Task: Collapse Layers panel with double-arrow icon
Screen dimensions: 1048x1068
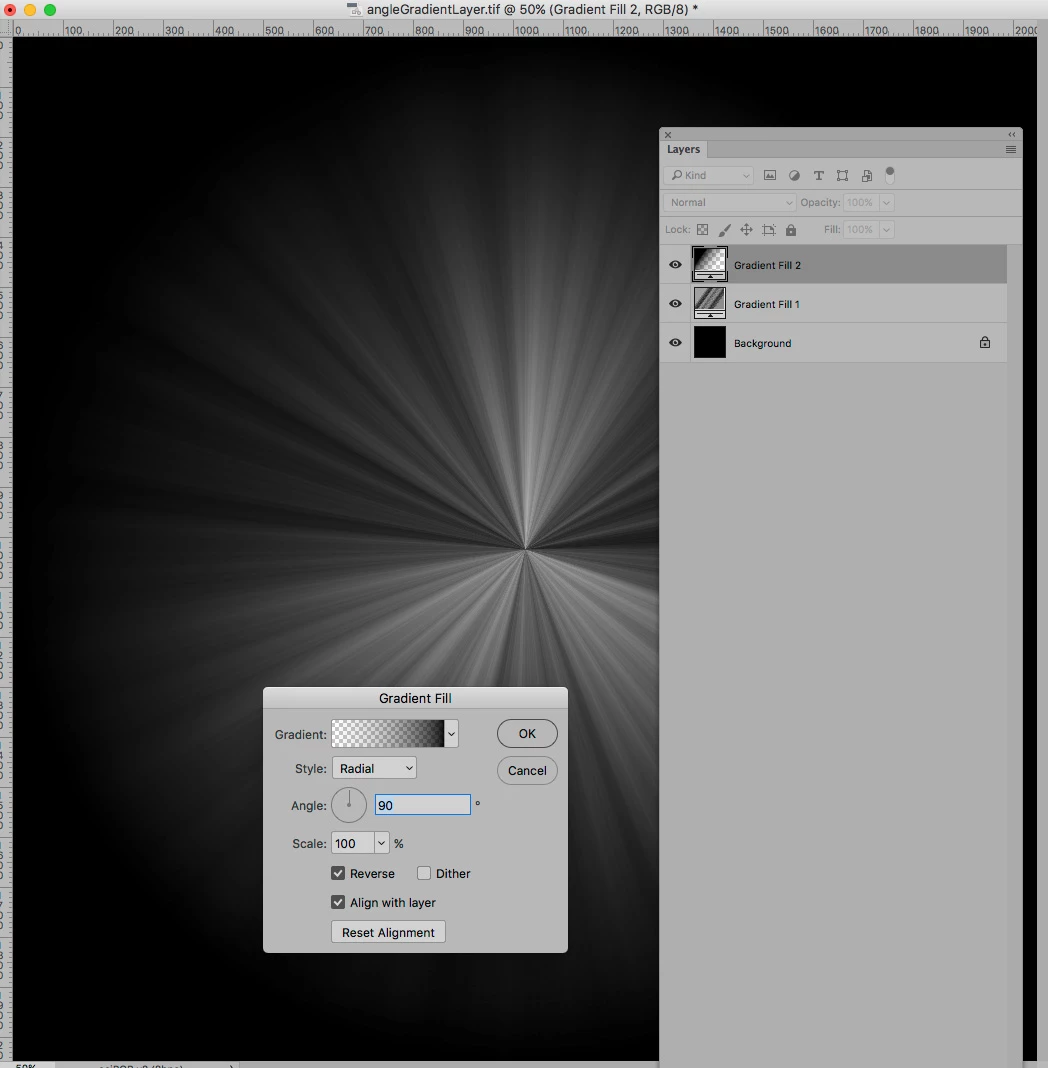Action: tap(1012, 134)
